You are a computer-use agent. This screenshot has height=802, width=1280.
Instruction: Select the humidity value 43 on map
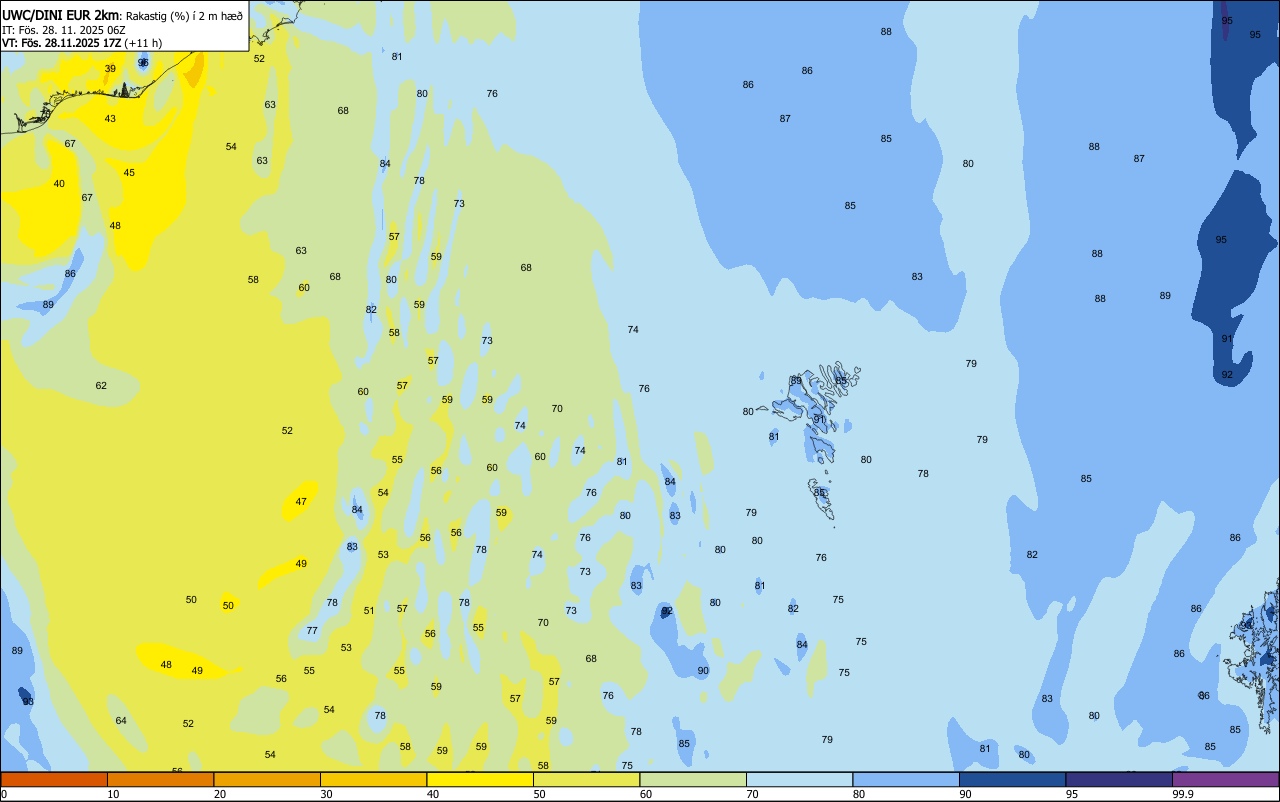(110, 119)
